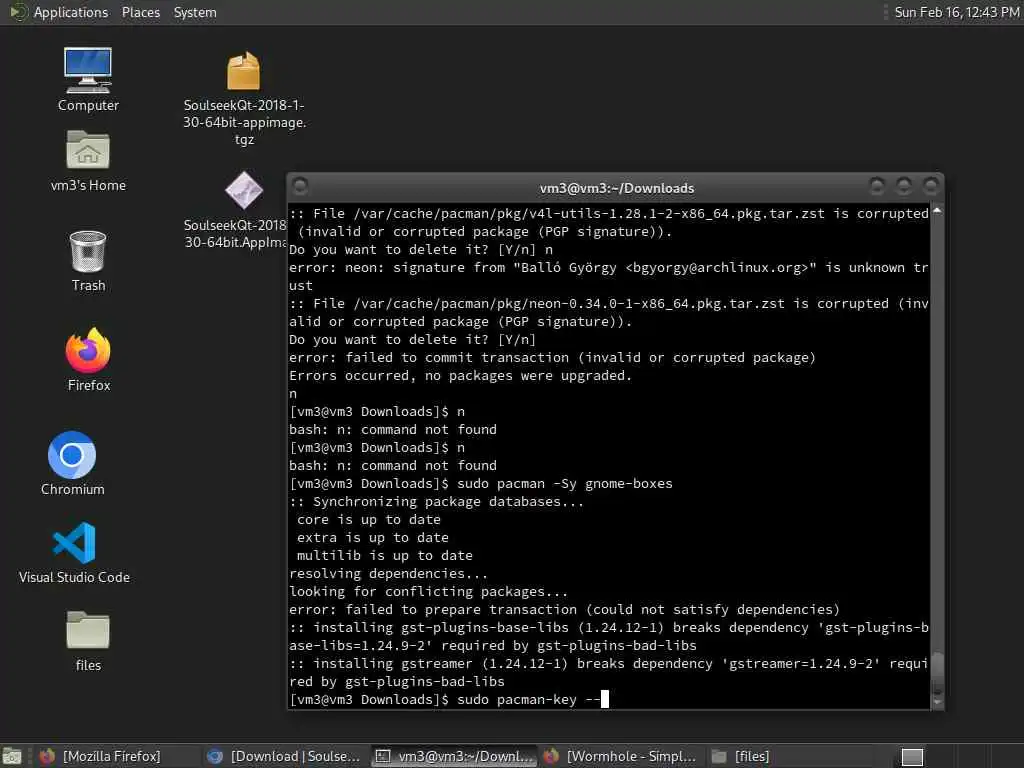Click terminal scrollbar up arrow

pyautogui.click(x=937, y=211)
